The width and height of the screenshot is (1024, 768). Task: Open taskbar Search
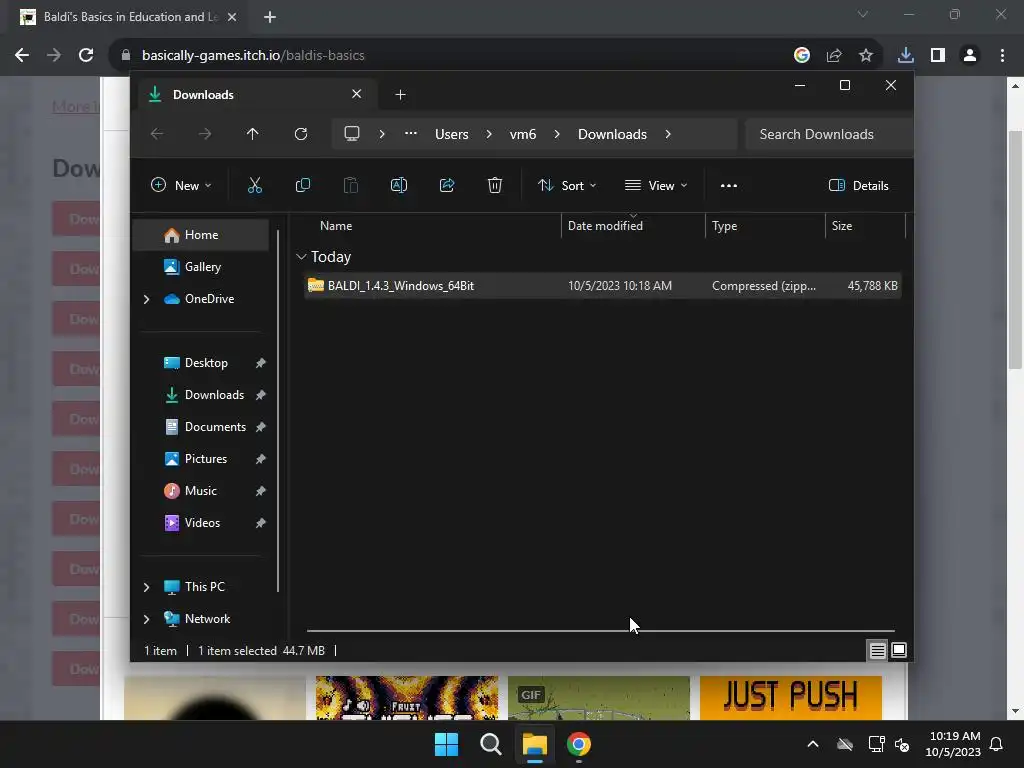click(490, 744)
